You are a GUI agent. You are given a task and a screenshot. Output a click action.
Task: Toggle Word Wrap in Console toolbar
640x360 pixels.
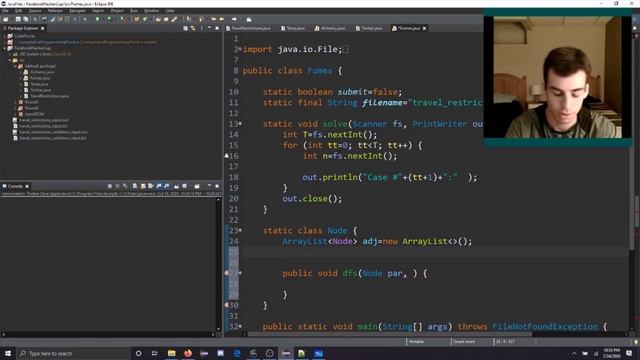click(x=151, y=186)
